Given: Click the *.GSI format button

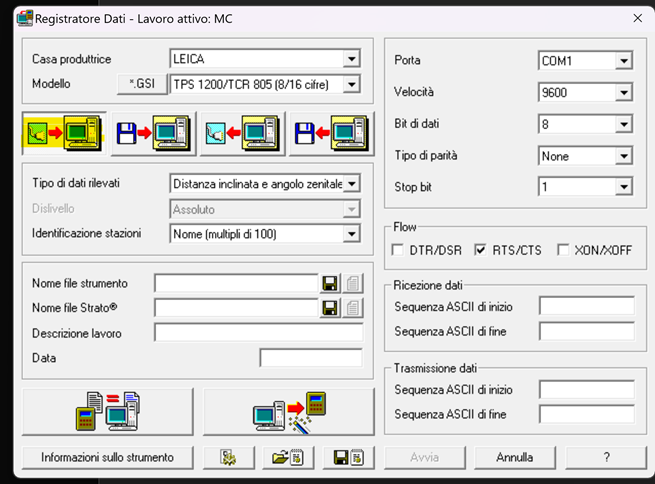Looking at the screenshot, I should tap(143, 84).
